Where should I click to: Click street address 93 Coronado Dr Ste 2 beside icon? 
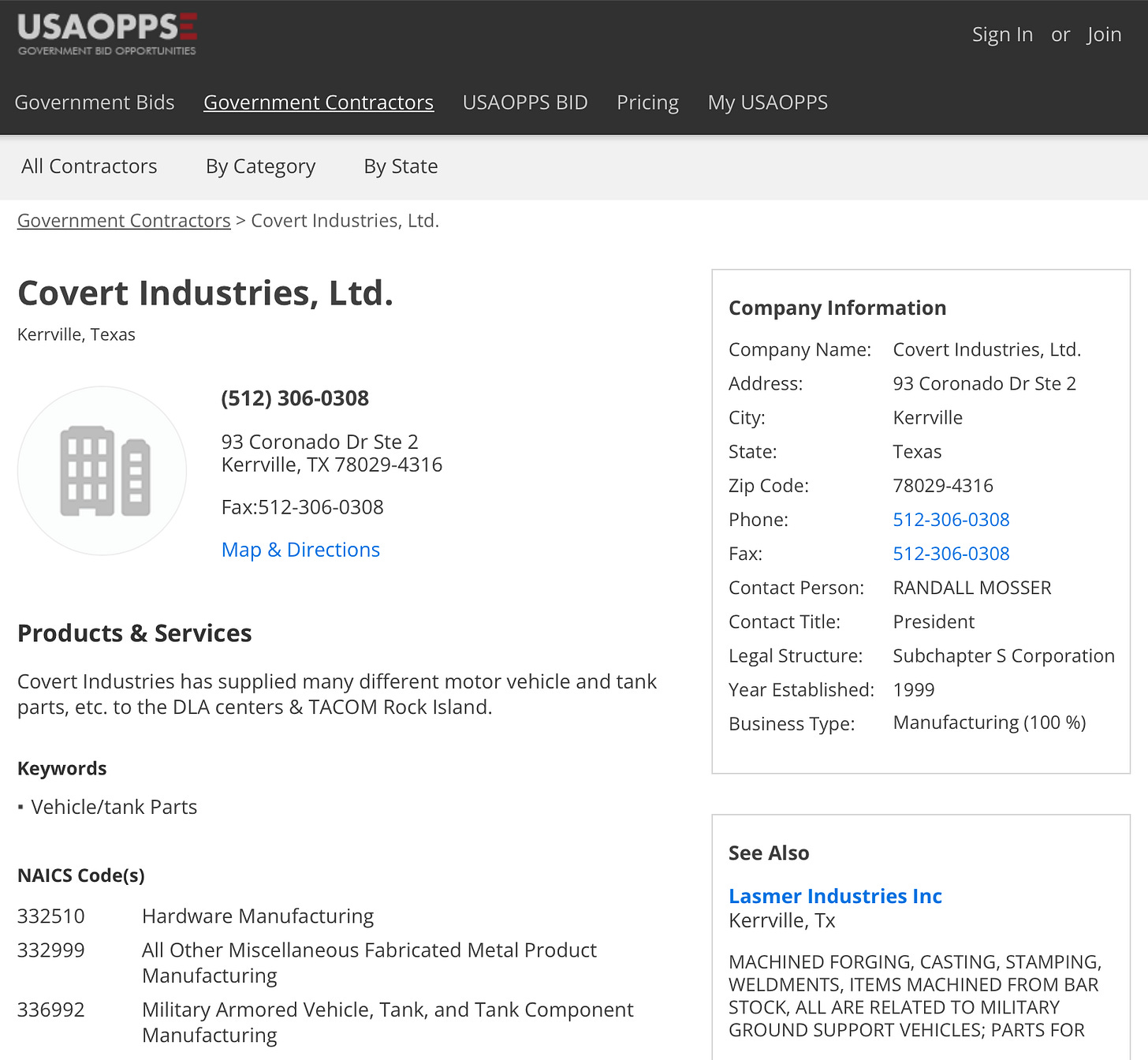[320, 442]
